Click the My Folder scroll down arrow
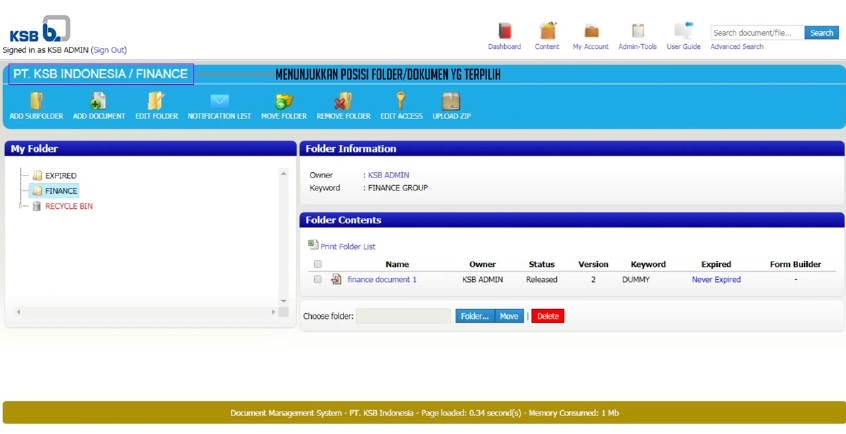The width and height of the screenshot is (846, 434). (284, 301)
